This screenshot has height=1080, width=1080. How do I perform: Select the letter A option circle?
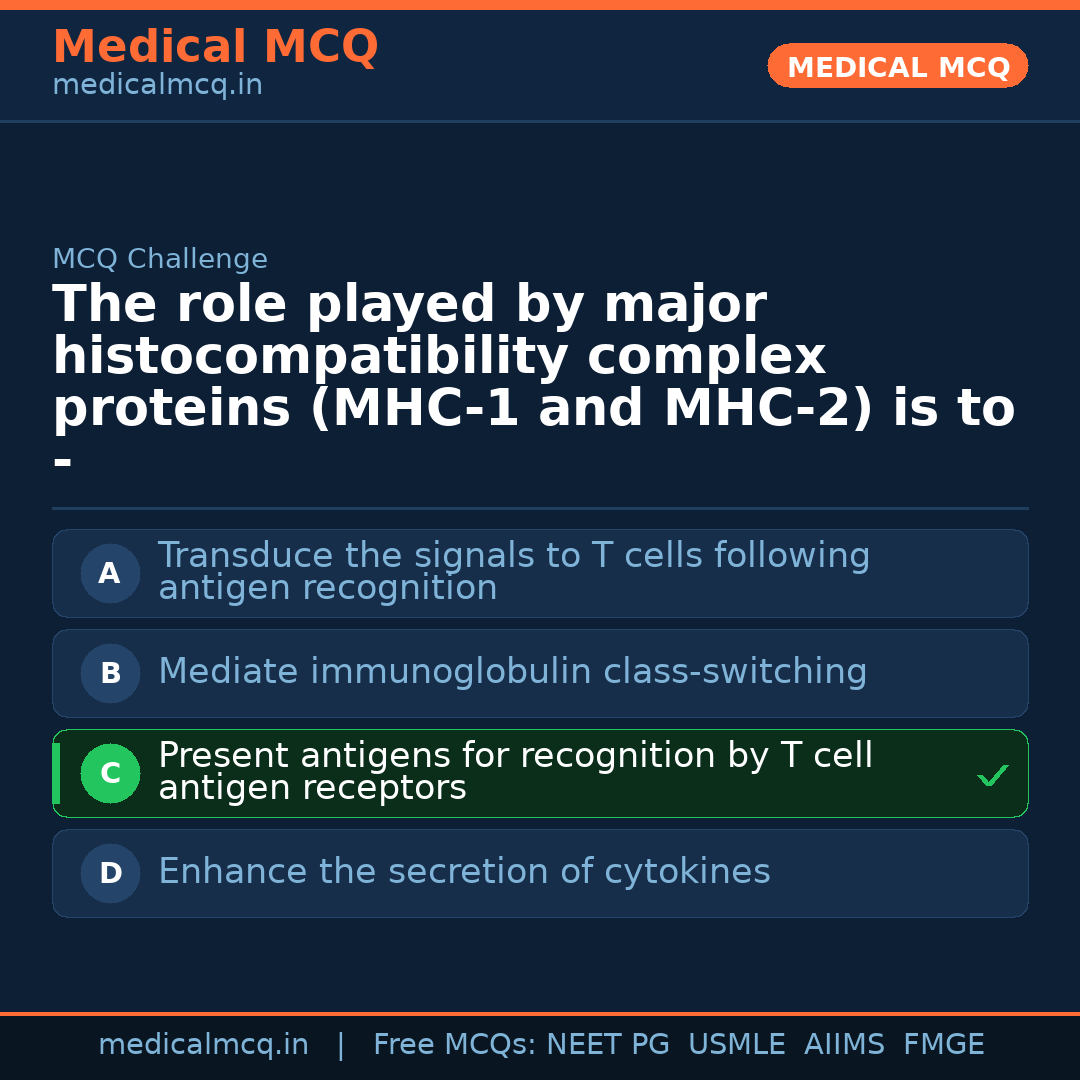110,574
